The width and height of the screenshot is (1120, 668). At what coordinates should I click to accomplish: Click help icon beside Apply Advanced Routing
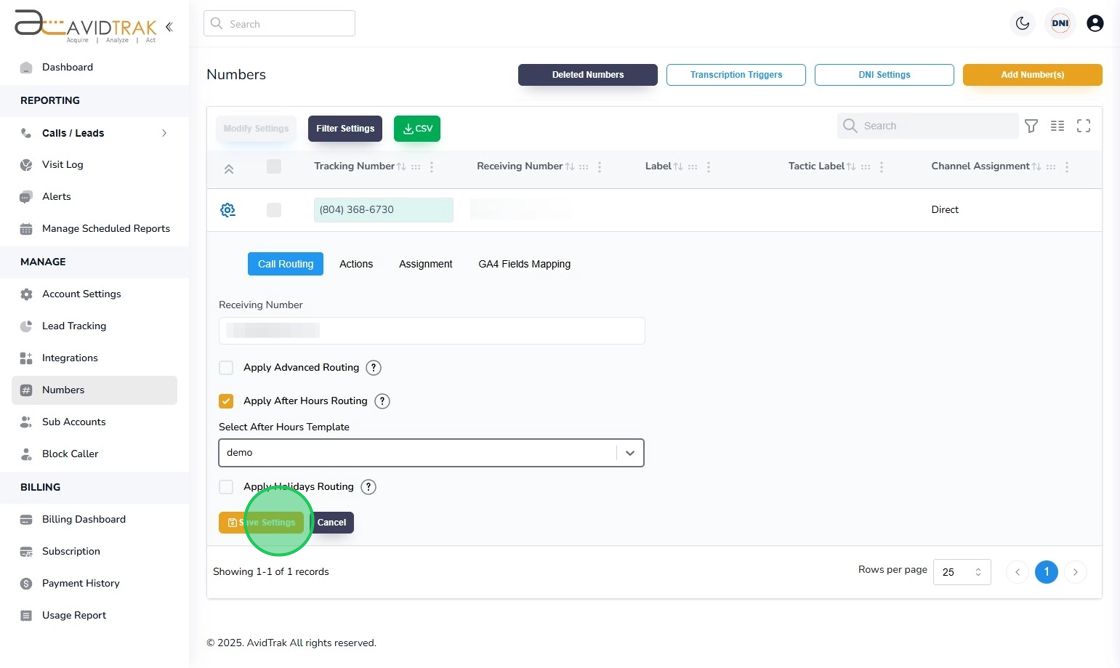[x=374, y=368]
